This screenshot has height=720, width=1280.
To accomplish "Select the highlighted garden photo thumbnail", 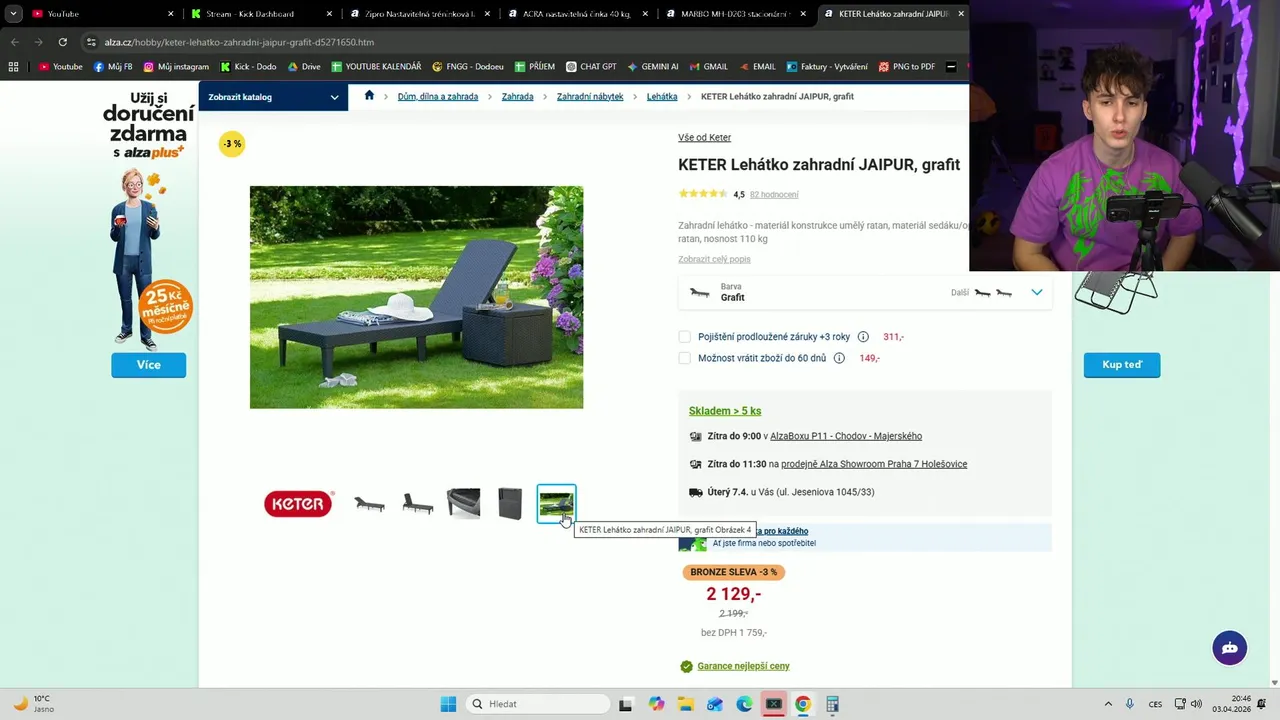I will pyautogui.click(x=557, y=504).
